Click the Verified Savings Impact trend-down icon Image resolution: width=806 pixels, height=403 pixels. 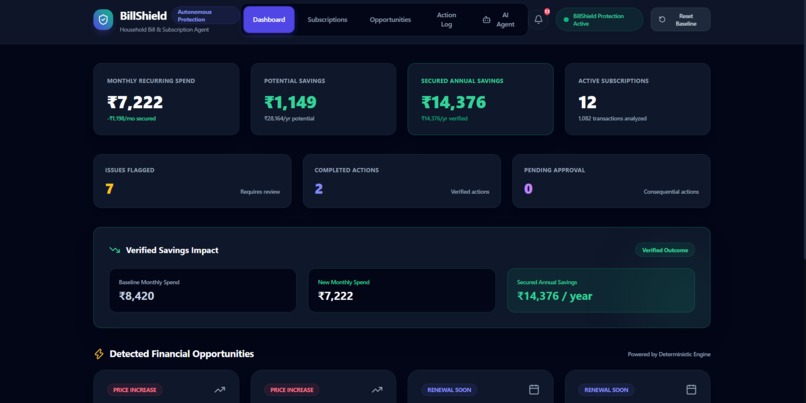(114, 250)
